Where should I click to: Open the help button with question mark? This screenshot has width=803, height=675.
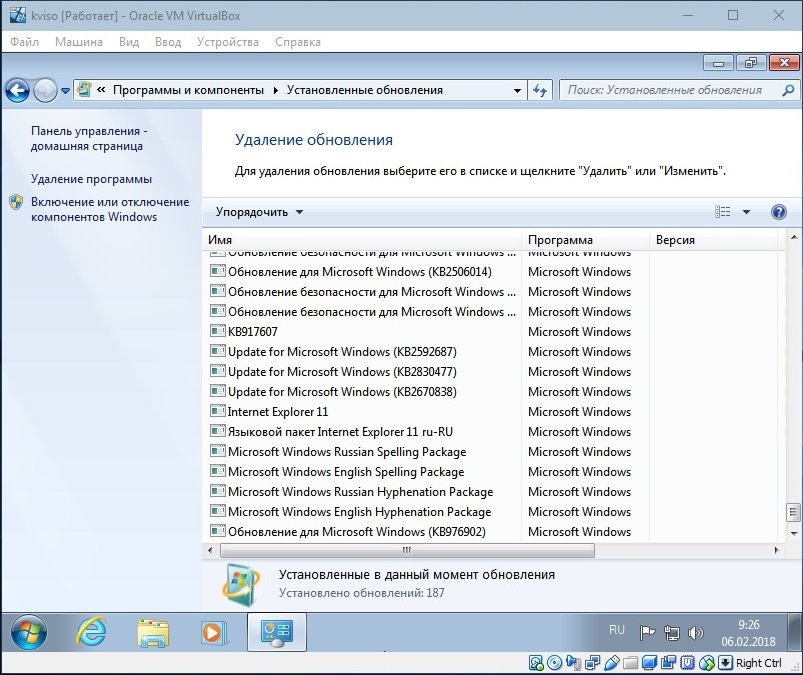[x=778, y=212]
